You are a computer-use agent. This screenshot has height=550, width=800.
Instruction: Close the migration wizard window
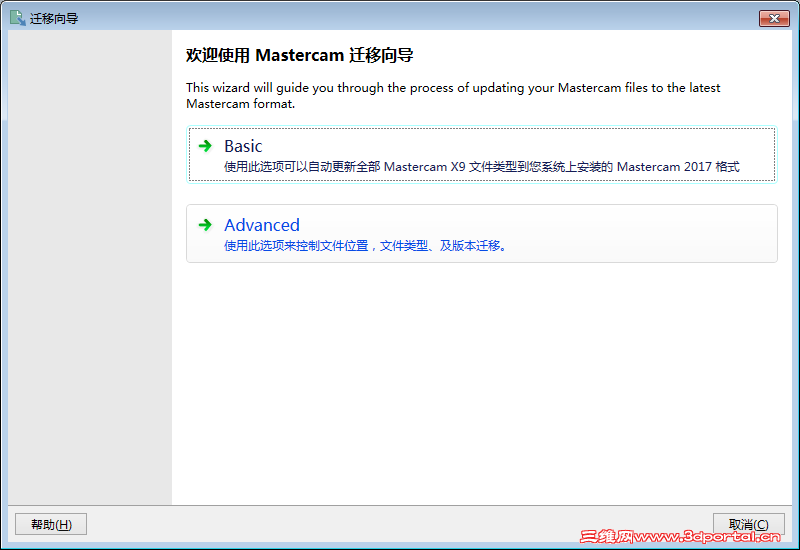[774, 18]
